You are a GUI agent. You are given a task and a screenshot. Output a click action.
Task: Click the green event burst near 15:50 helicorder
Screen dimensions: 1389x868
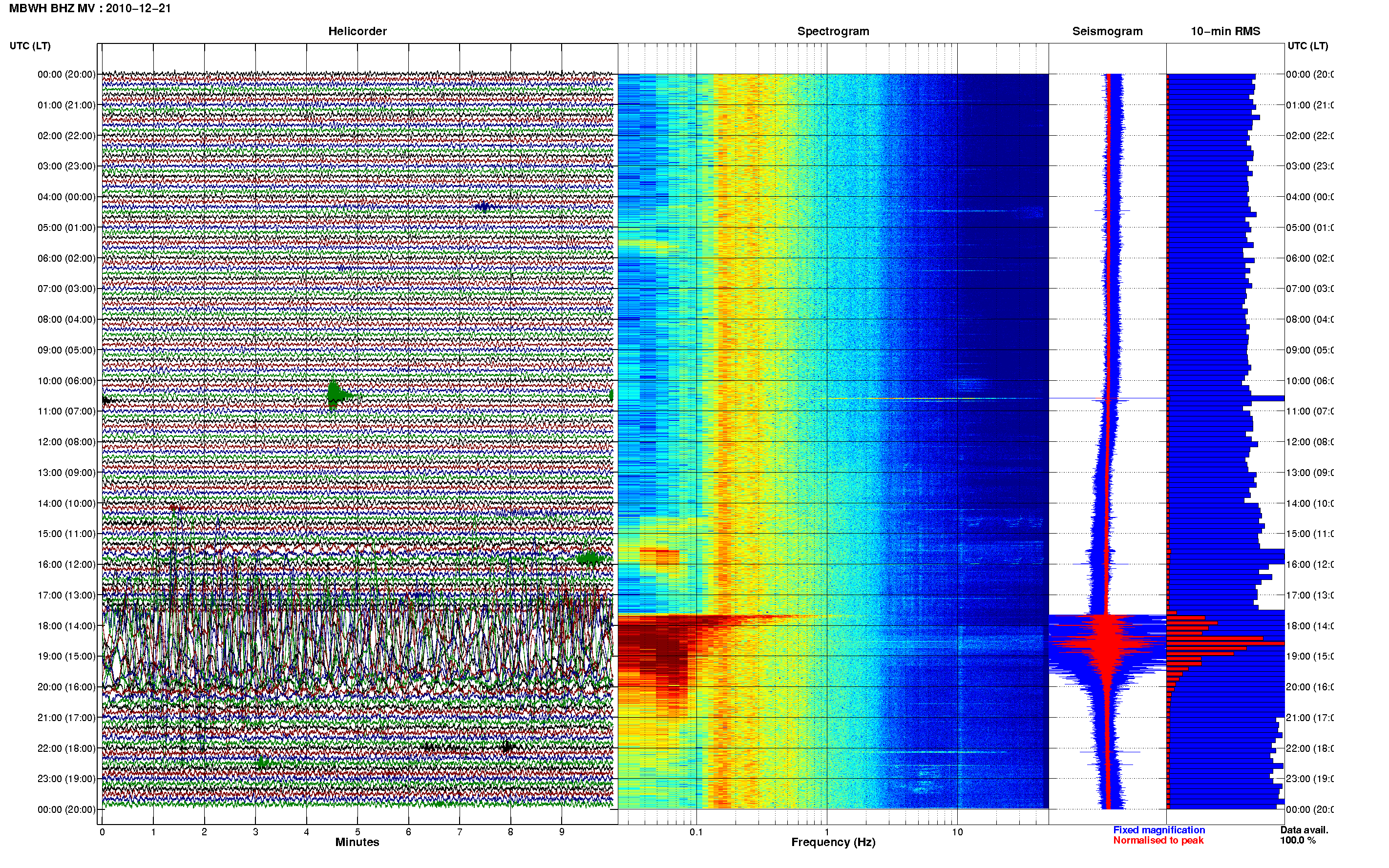pos(589,558)
